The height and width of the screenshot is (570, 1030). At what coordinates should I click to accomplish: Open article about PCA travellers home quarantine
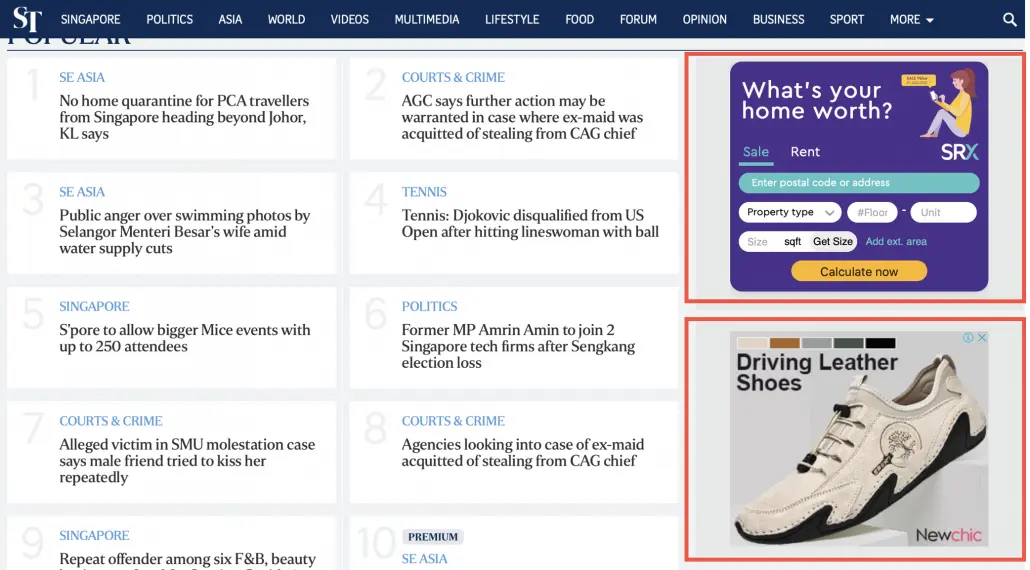pyautogui.click(x=184, y=117)
